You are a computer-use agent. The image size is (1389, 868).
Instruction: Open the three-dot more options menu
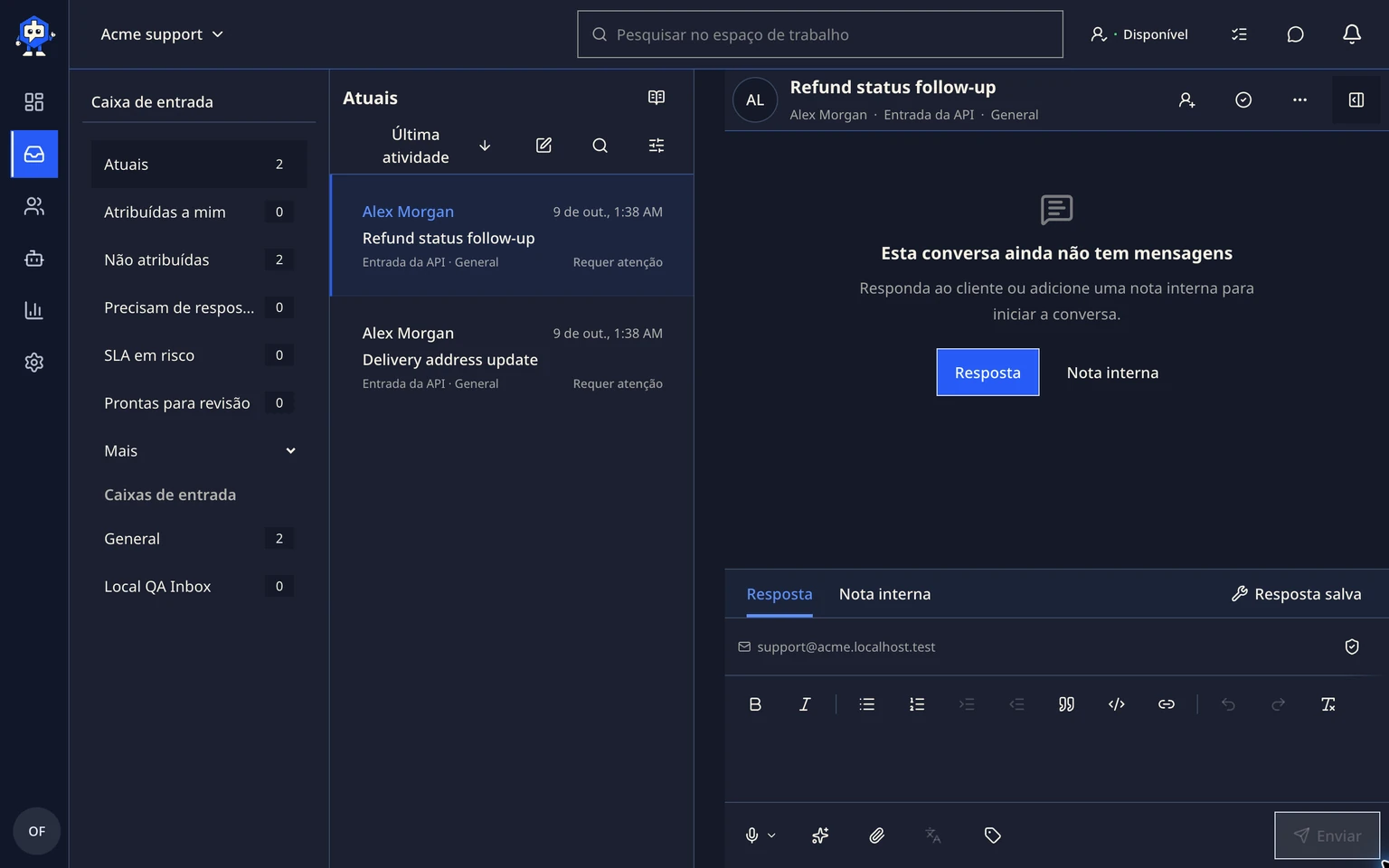(x=1299, y=100)
